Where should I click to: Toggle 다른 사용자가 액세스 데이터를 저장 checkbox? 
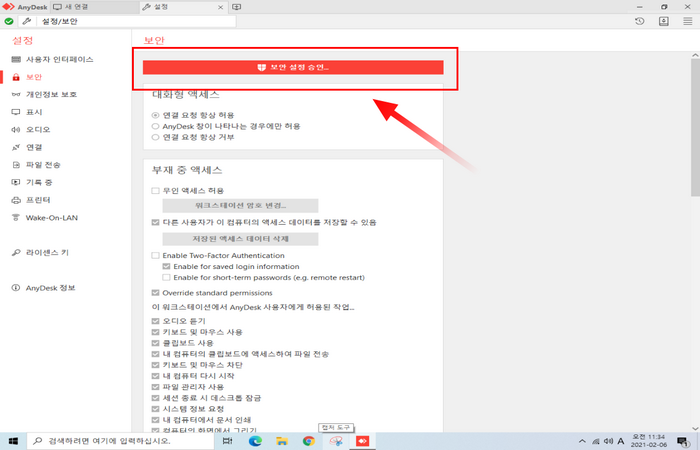155,222
